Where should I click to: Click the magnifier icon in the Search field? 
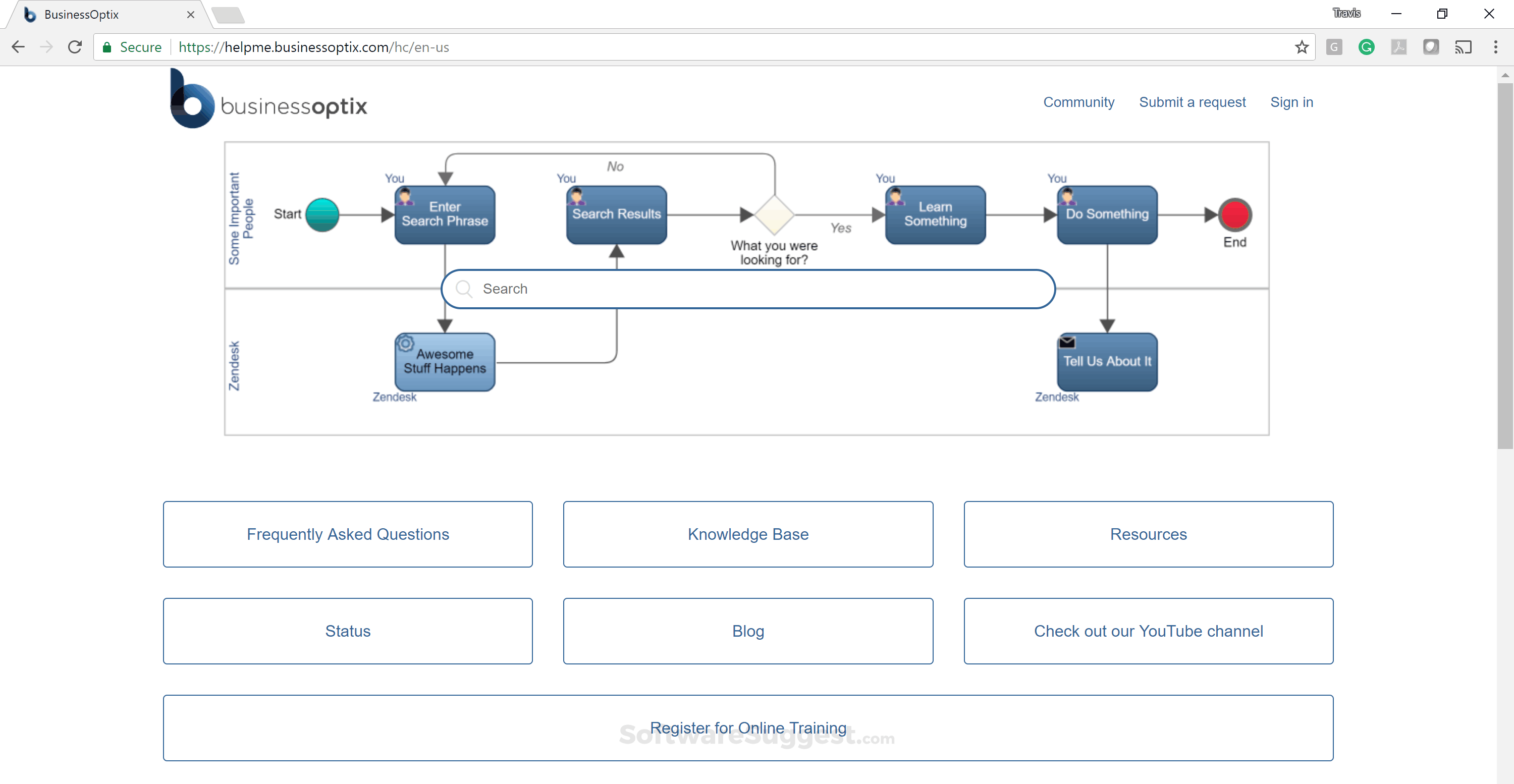pyautogui.click(x=464, y=289)
